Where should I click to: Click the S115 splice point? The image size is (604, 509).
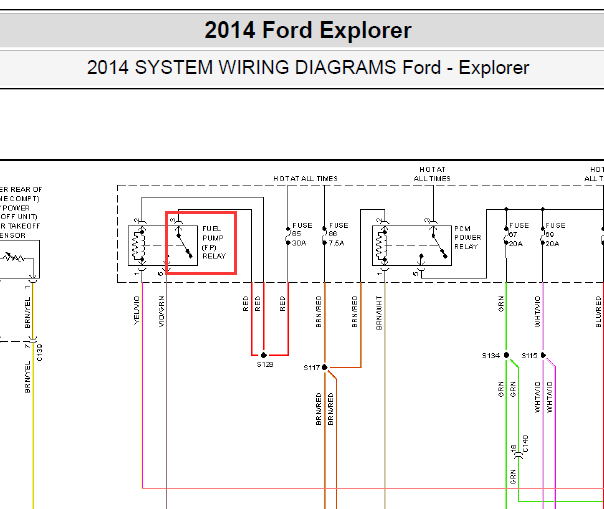[x=543, y=355]
